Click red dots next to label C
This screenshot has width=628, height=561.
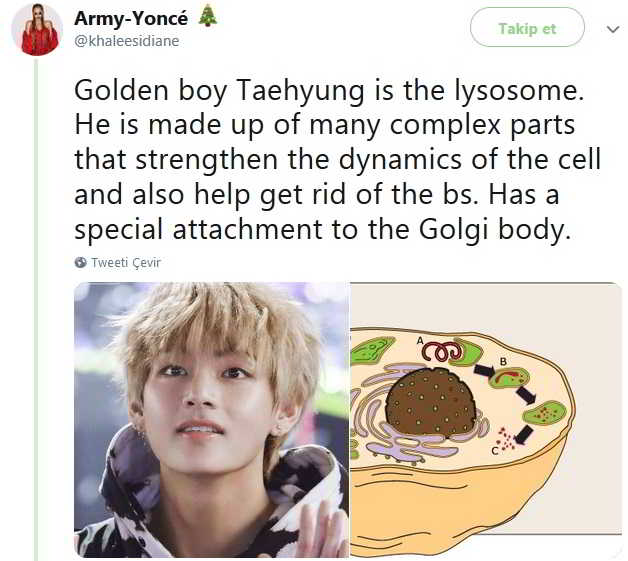coord(507,438)
